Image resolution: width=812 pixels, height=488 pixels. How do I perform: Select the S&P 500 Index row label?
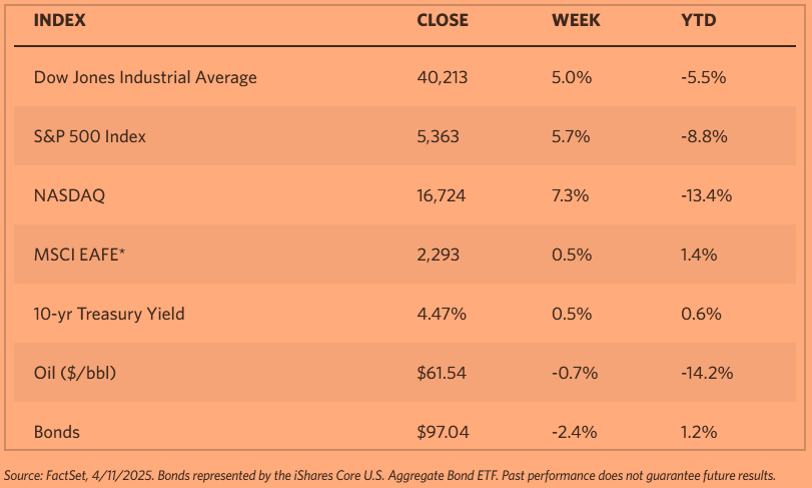coord(90,136)
